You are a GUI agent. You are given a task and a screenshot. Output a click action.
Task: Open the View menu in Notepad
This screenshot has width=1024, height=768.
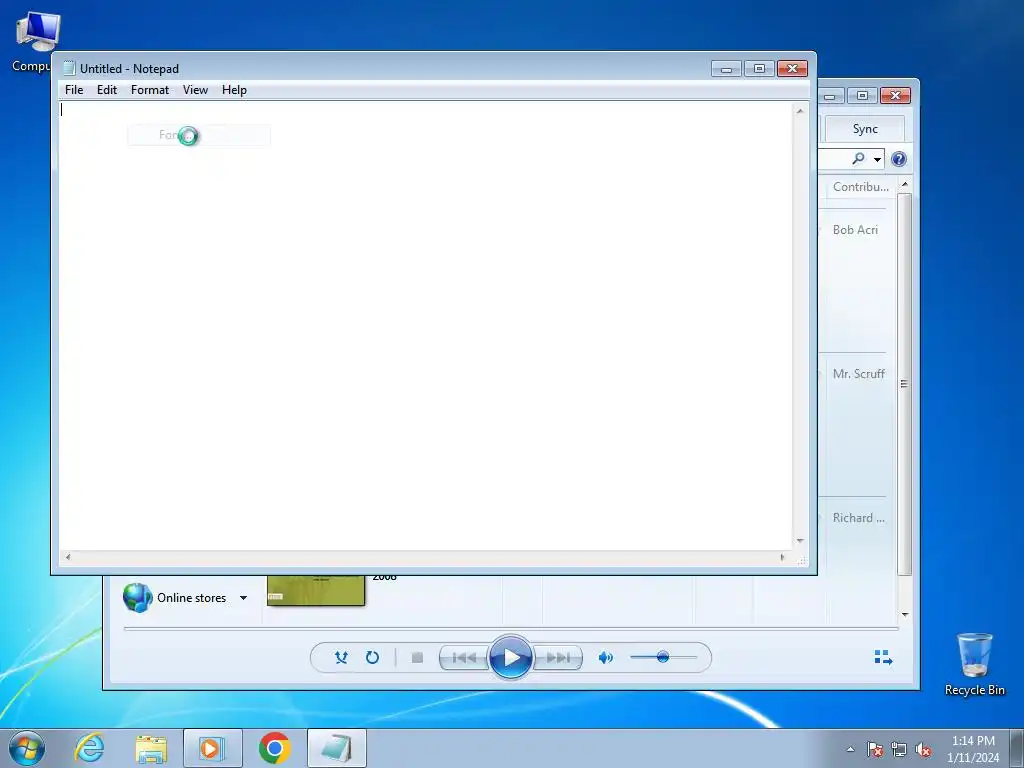tap(195, 90)
